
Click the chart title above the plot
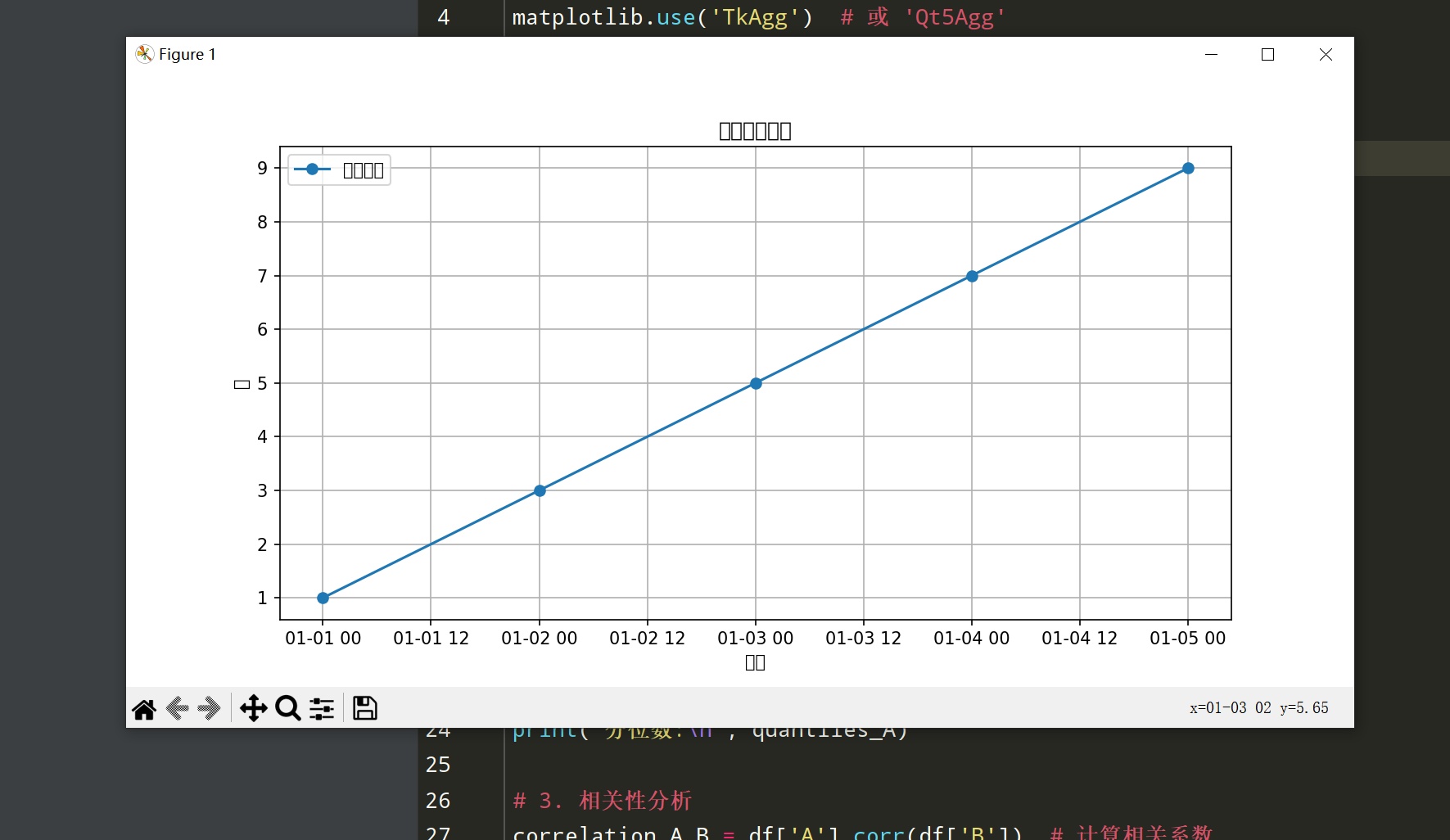[755, 131]
